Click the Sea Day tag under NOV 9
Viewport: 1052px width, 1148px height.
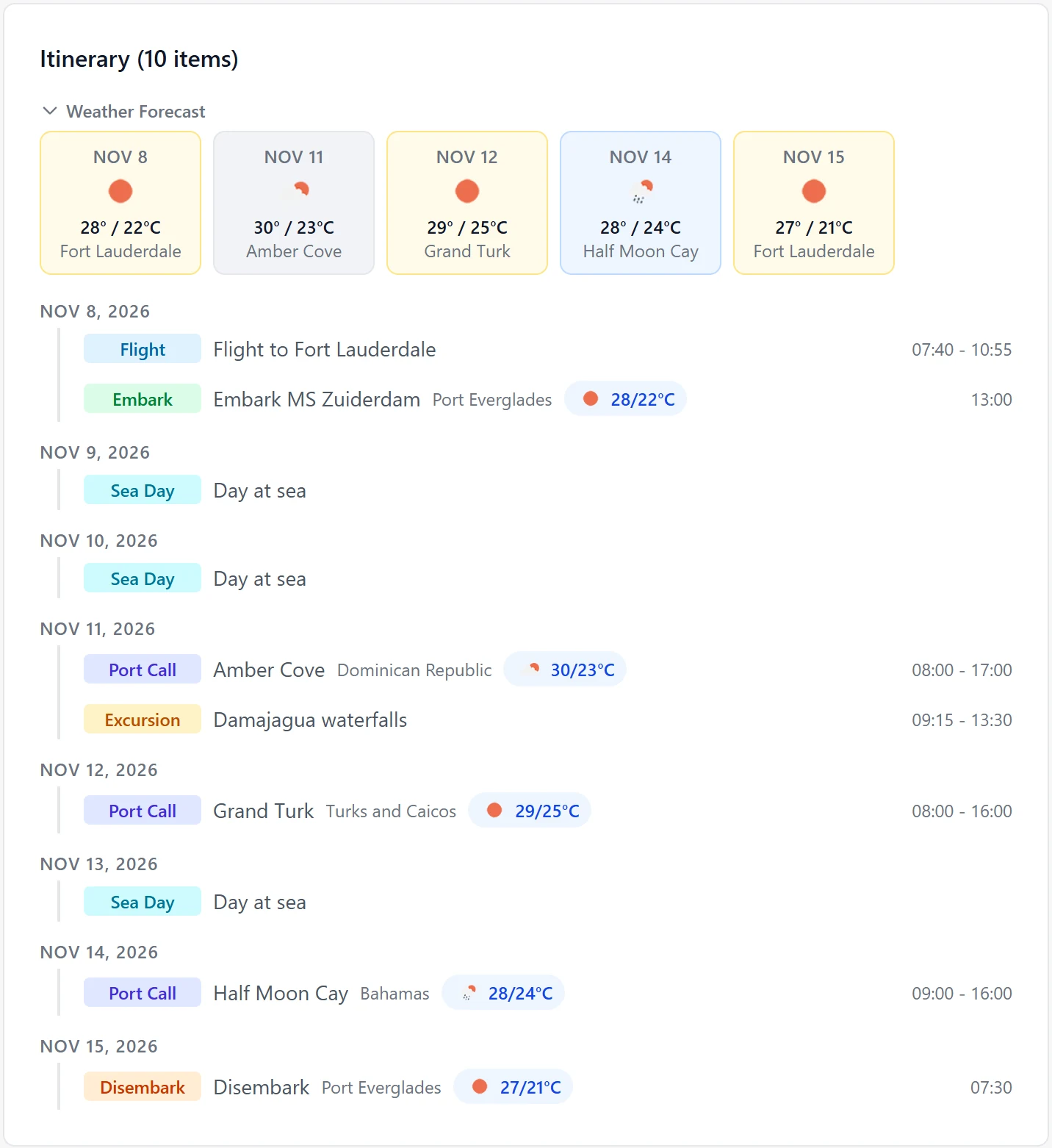pos(143,490)
